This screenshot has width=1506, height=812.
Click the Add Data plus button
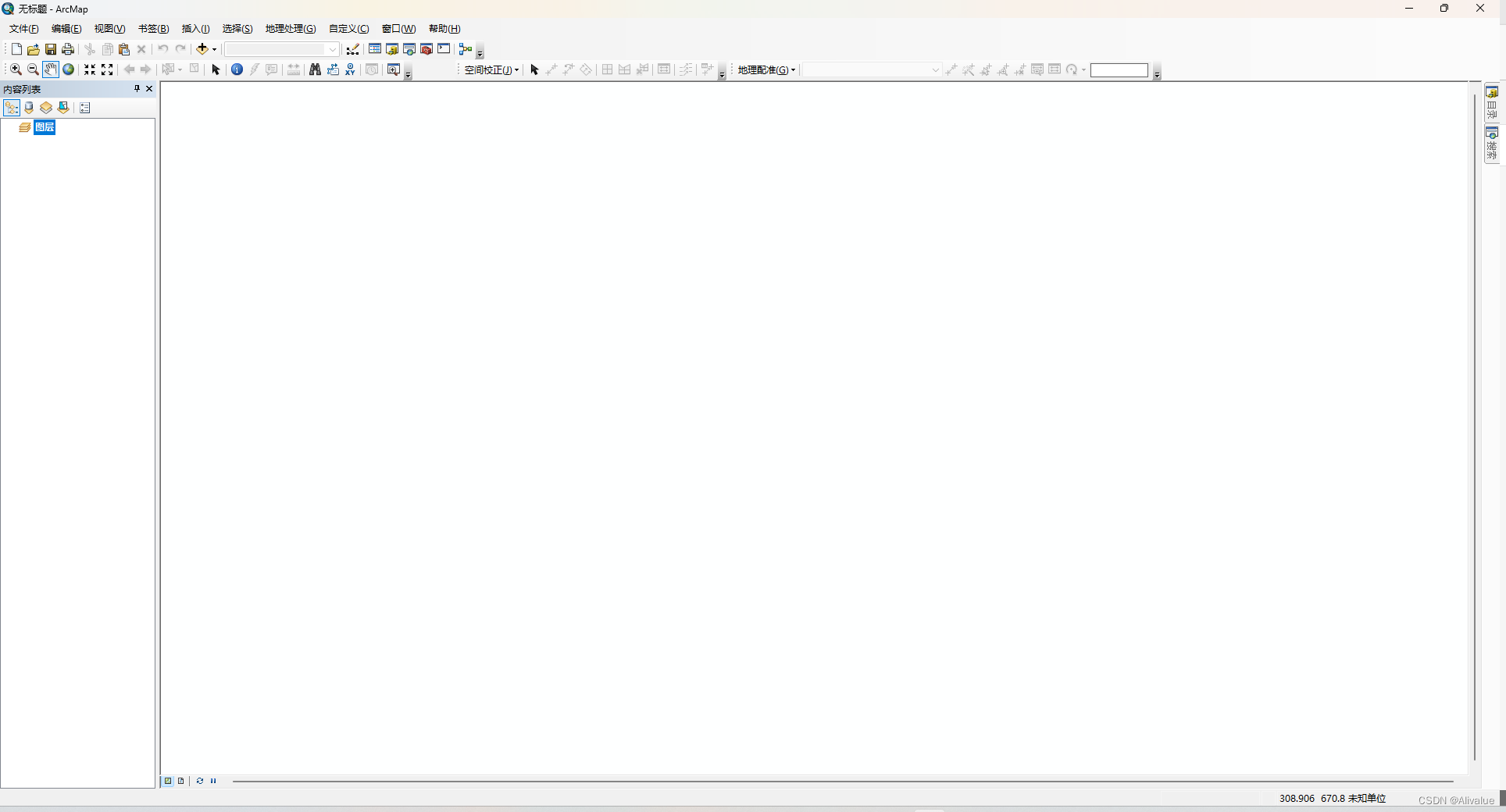[x=202, y=49]
